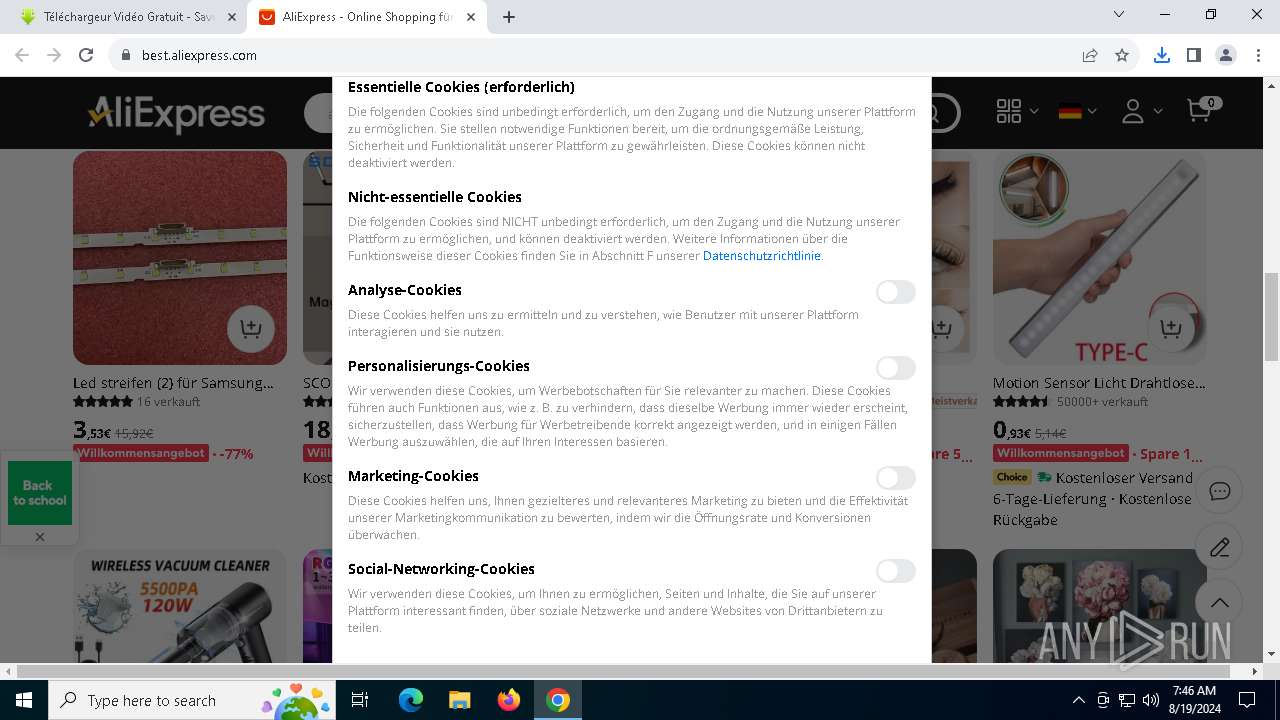Viewport: 1280px width, 720px height.
Task: Open Led streifen für Samsung product title
Action: click(x=173, y=383)
